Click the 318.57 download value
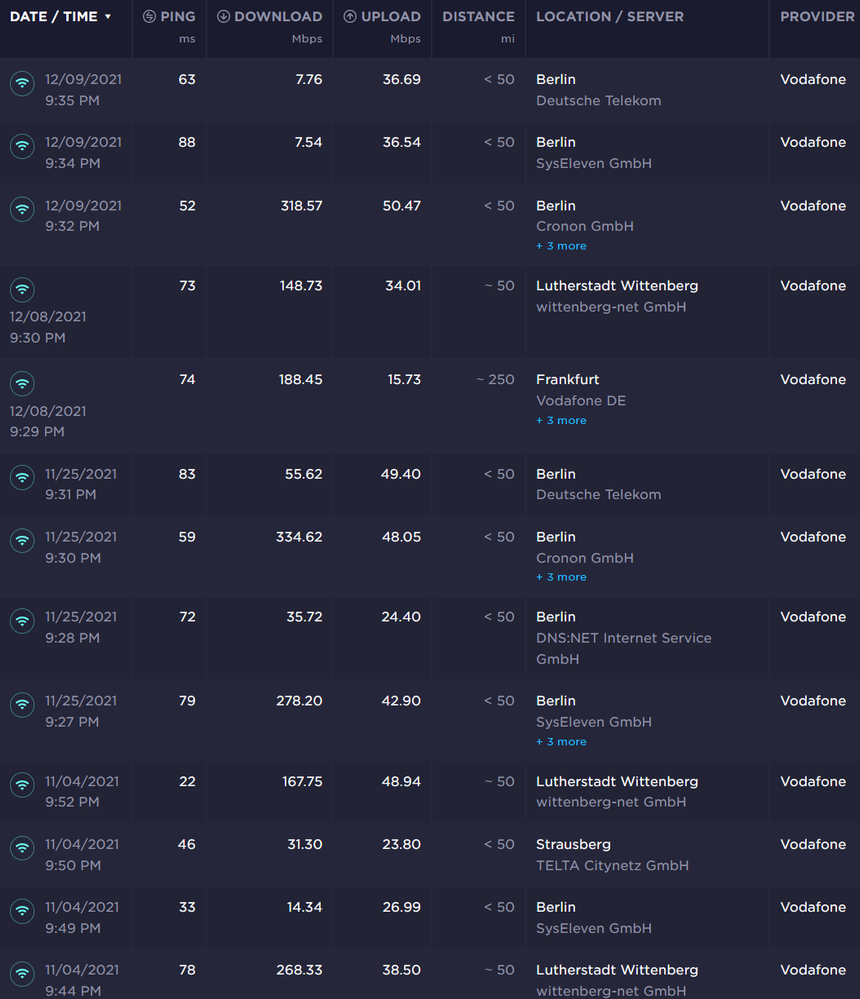Image resolution: width=860 pixels, height=999 pixels. coord(302,206)
